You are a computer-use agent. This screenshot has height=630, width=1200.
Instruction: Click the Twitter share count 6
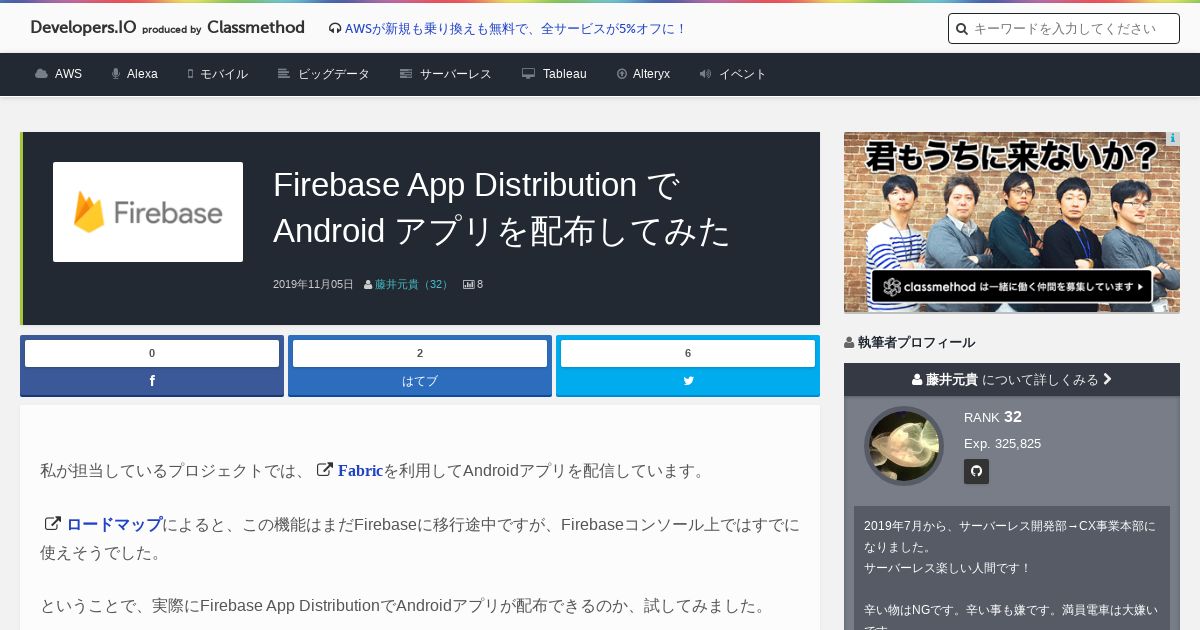tap(688, 353)
